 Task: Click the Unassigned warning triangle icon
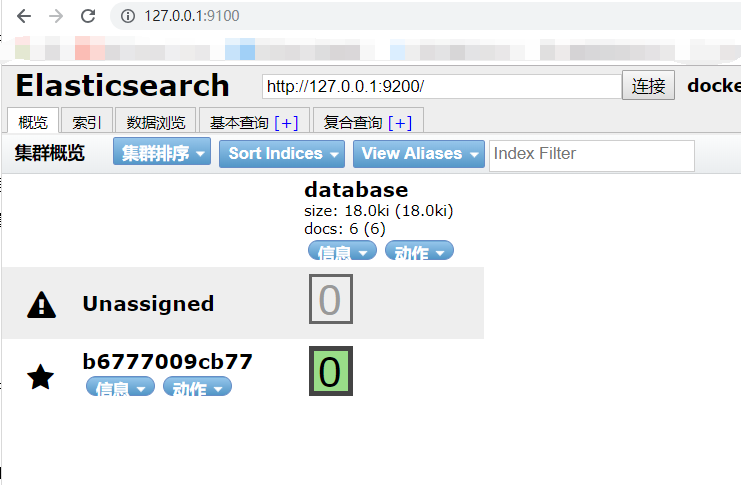pyautogui.click(x=42, y=304)
